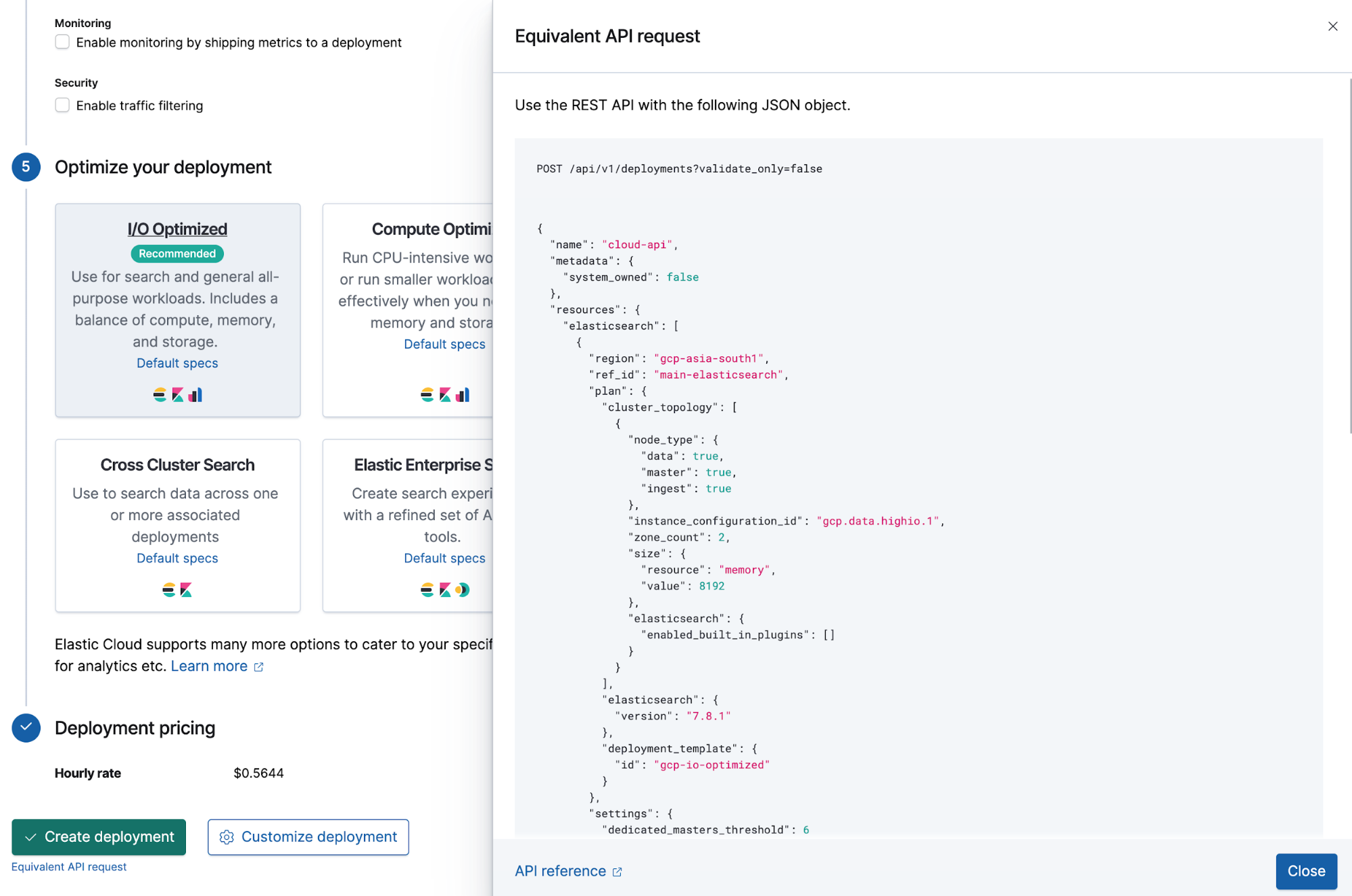Click the Close button in flyout footer

click(x=1306, y=871)
